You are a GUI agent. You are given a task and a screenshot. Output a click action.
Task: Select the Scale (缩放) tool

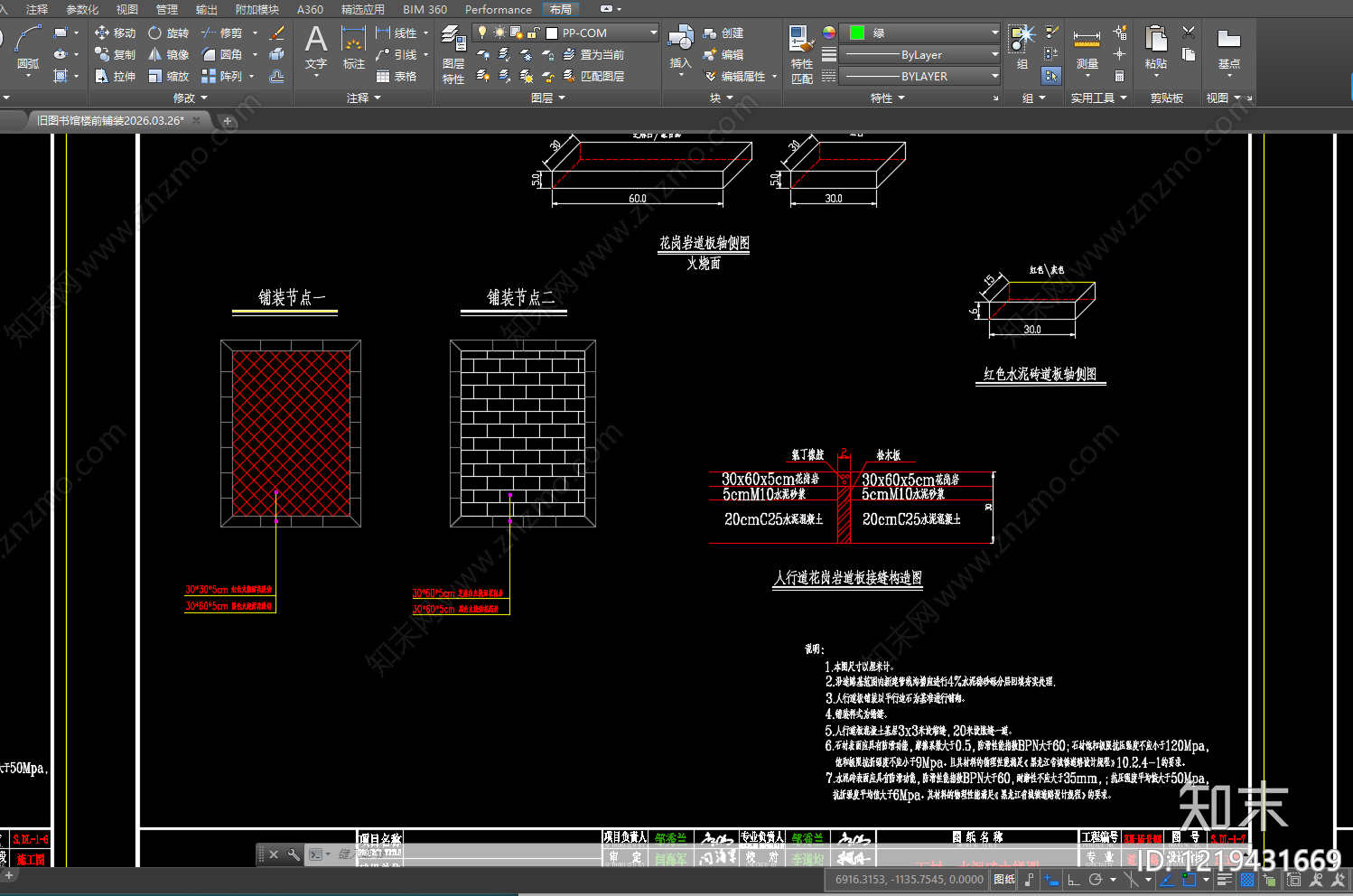pyautogui.click(x=168, y=76)
